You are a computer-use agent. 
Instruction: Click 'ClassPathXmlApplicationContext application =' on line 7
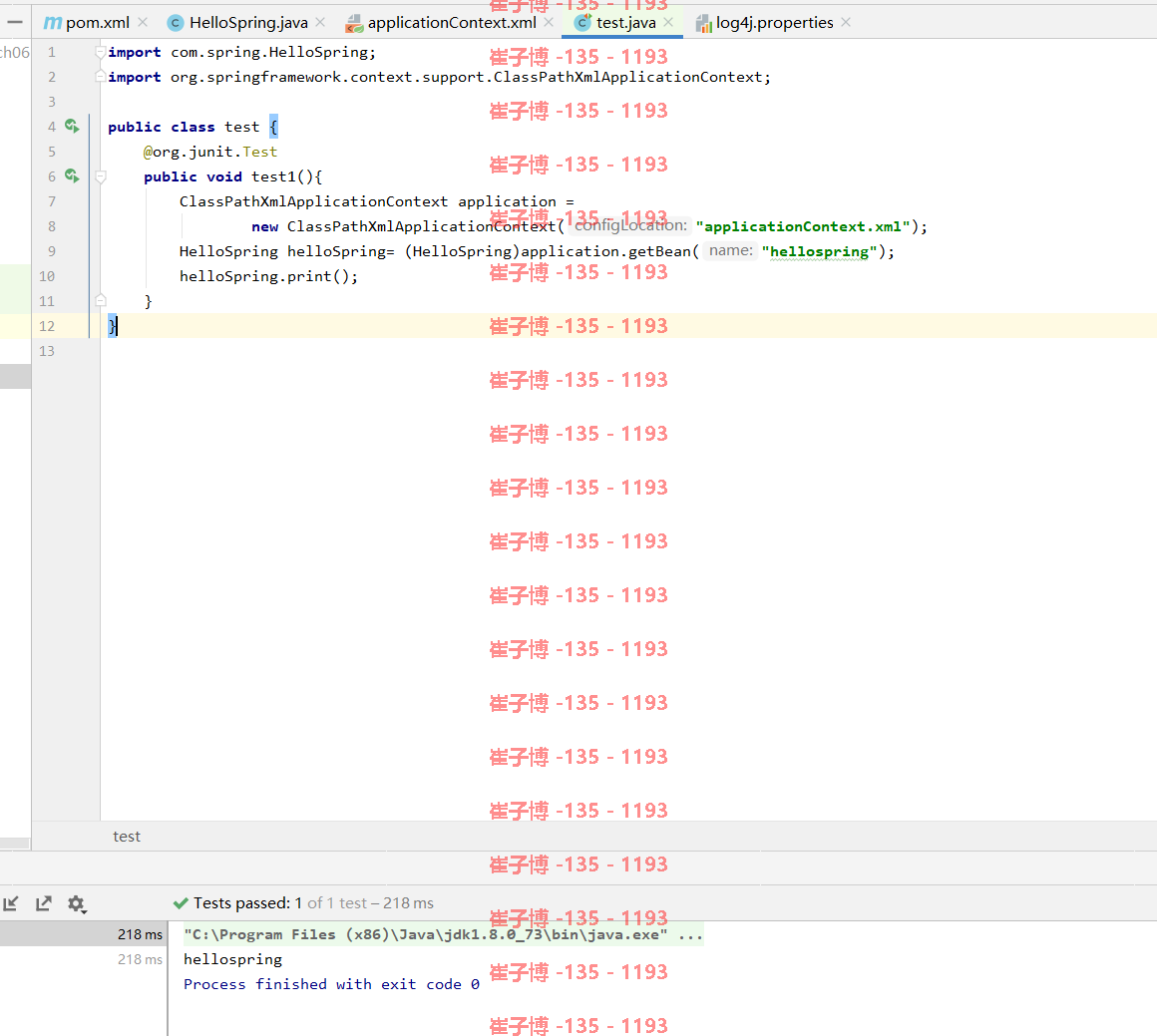pos(376,201)
